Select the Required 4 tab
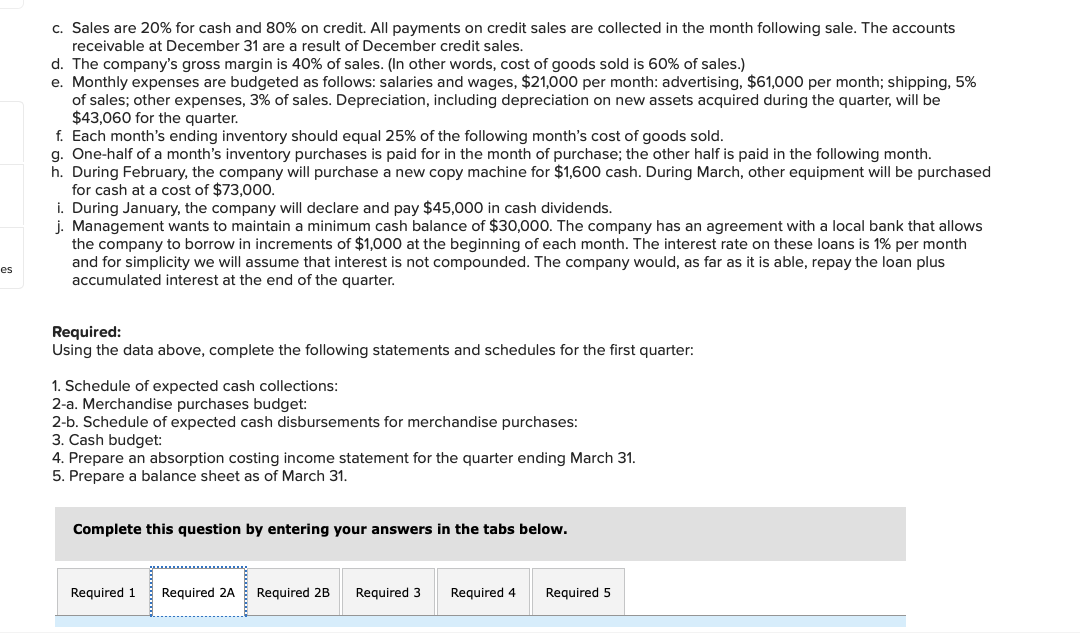The width and height of the screenshot is (1080, 638). [483, 592]
